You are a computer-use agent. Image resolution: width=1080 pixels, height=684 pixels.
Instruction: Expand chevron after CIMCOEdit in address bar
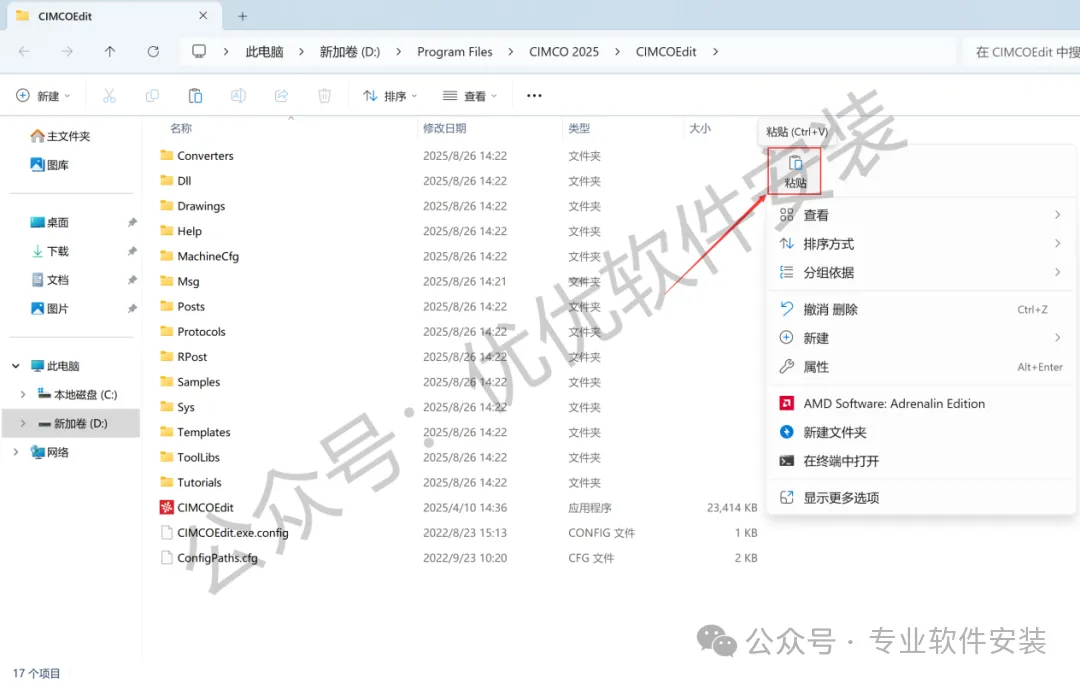tap(715, 52)
